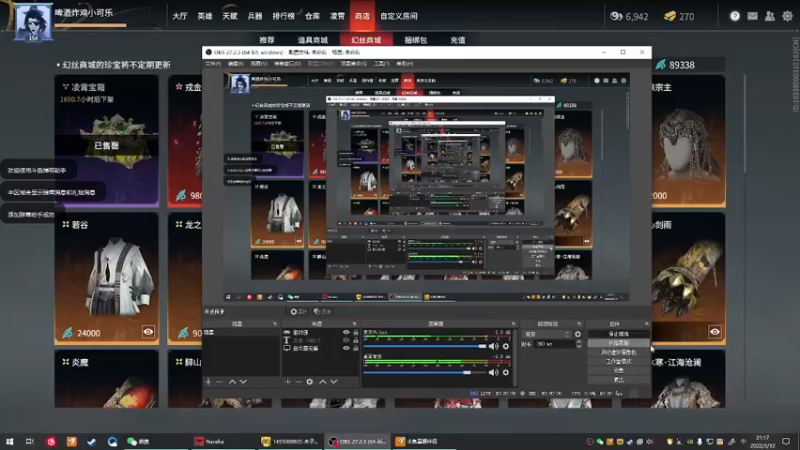Toggle visibility of the display capture source
800x450 pixels.
tap(346, 348)
